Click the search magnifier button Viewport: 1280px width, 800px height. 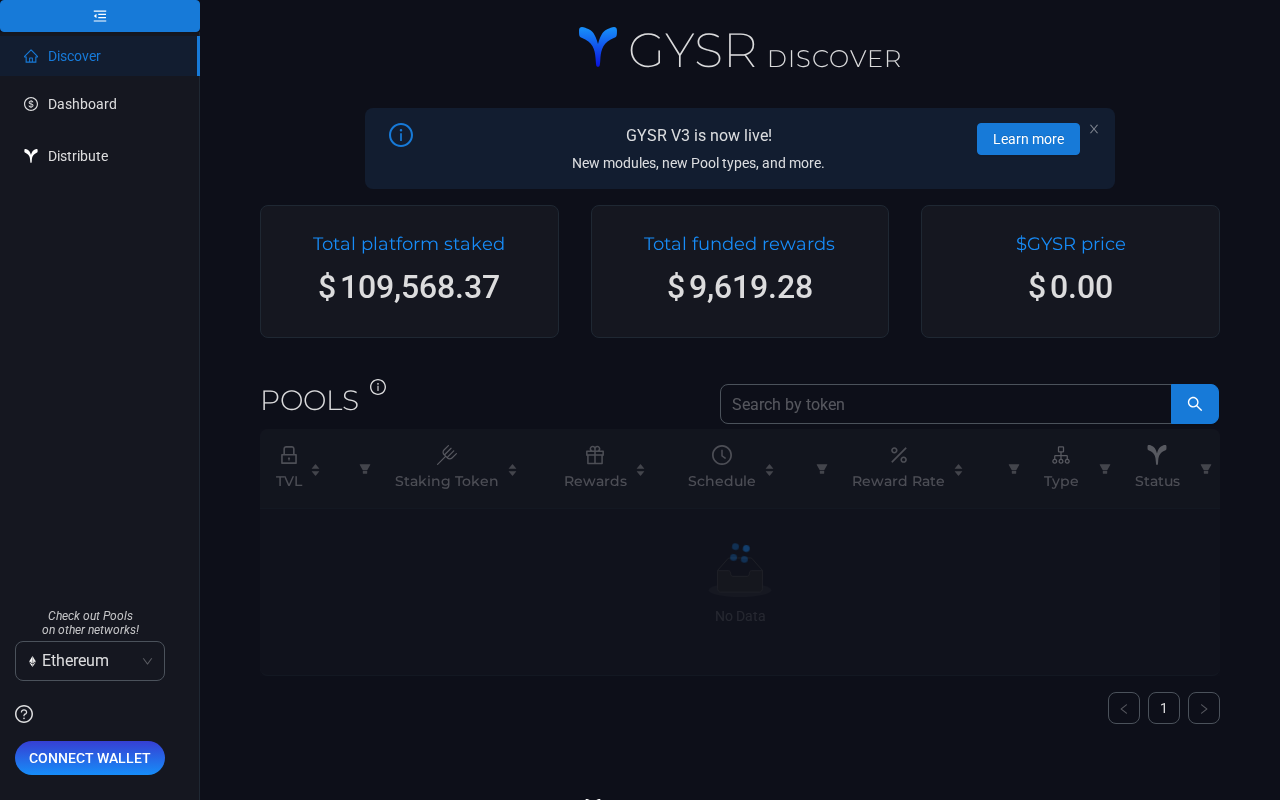(1195, 404)
